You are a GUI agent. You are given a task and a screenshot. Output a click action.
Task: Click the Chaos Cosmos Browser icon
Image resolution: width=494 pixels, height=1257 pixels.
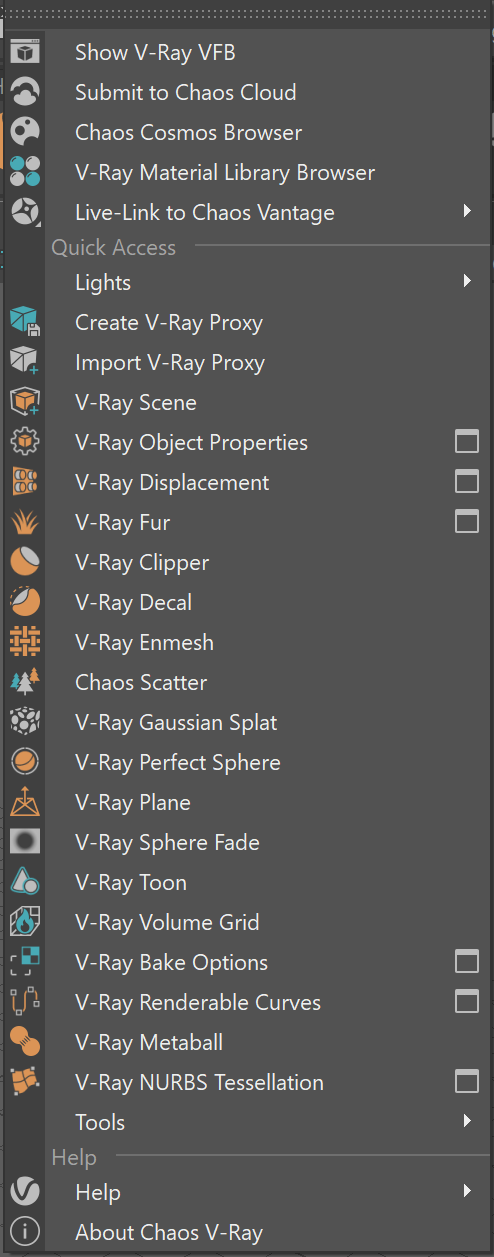(x=25, y=132)
